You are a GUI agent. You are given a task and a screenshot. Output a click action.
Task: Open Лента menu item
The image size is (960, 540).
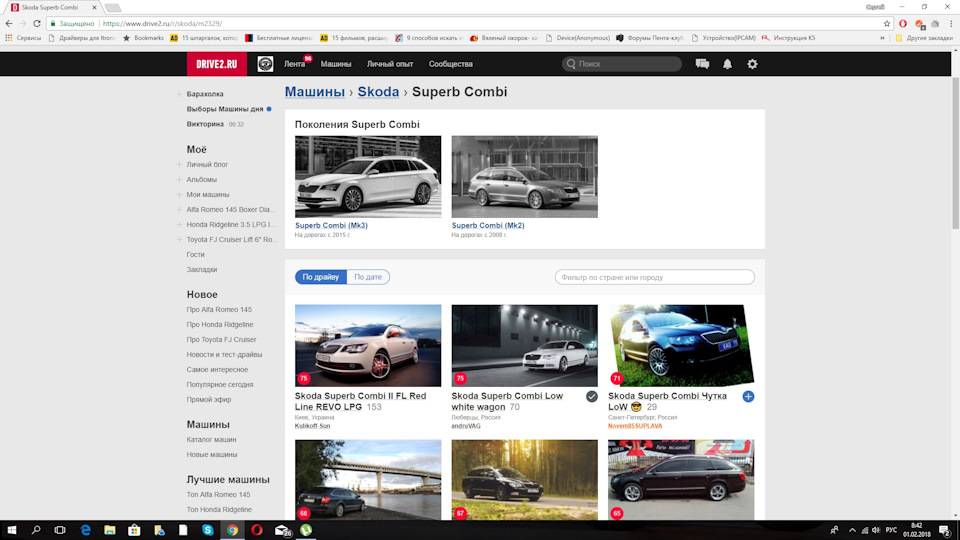click(294, 64)
